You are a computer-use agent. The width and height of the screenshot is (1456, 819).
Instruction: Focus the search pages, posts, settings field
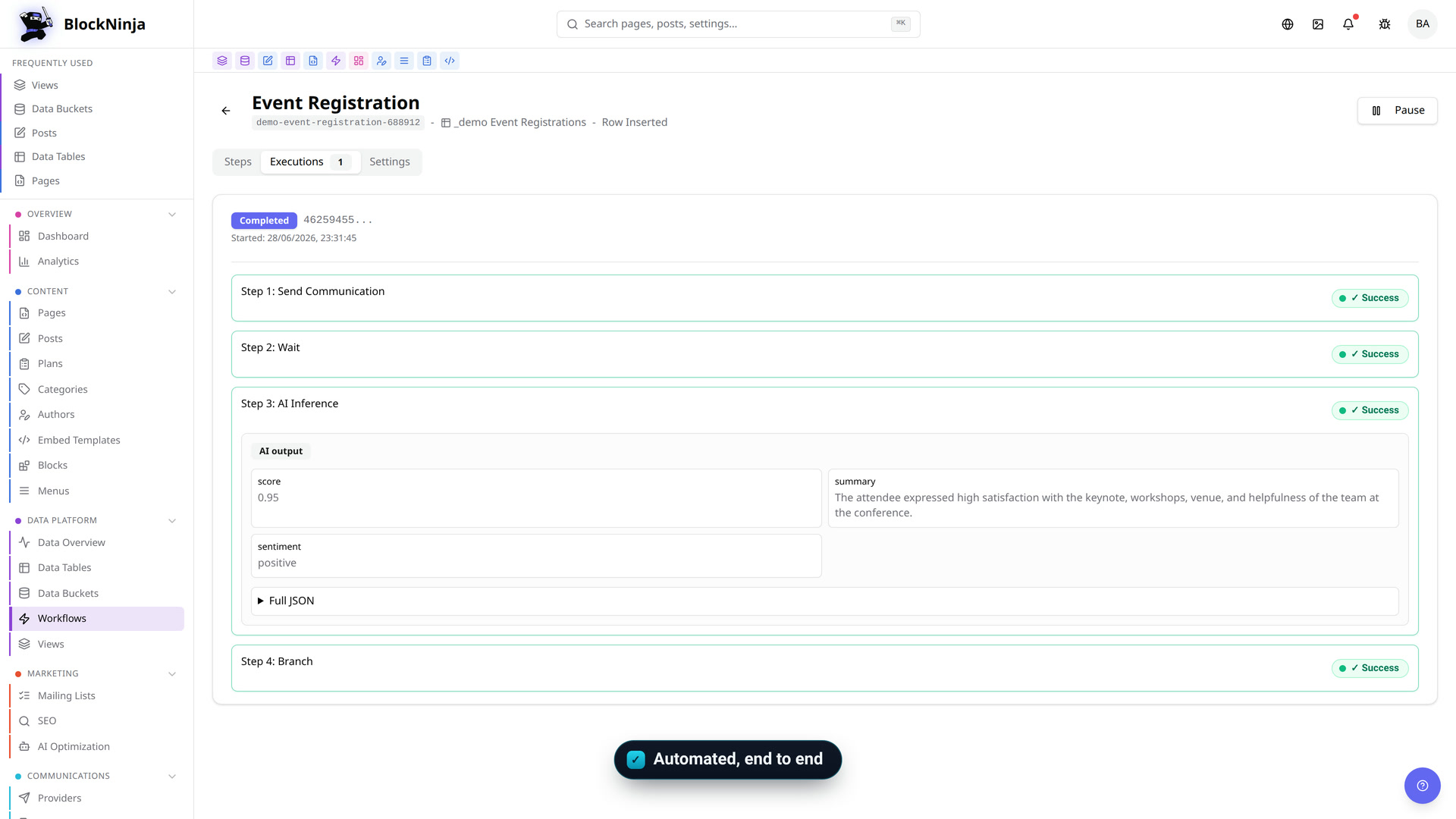click(x=738, y=24)
